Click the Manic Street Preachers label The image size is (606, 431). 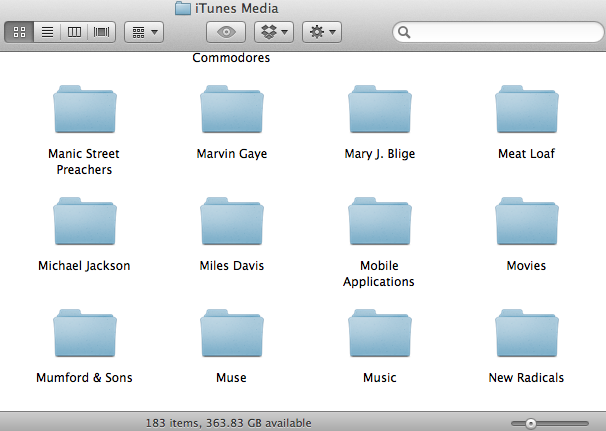click(84, 162)
